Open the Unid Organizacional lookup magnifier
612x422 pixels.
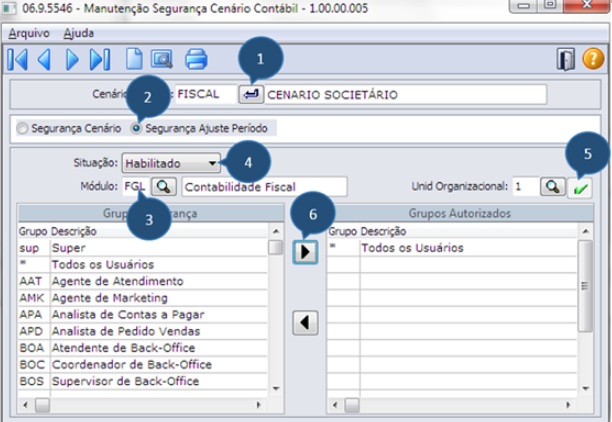click(553, 187)
